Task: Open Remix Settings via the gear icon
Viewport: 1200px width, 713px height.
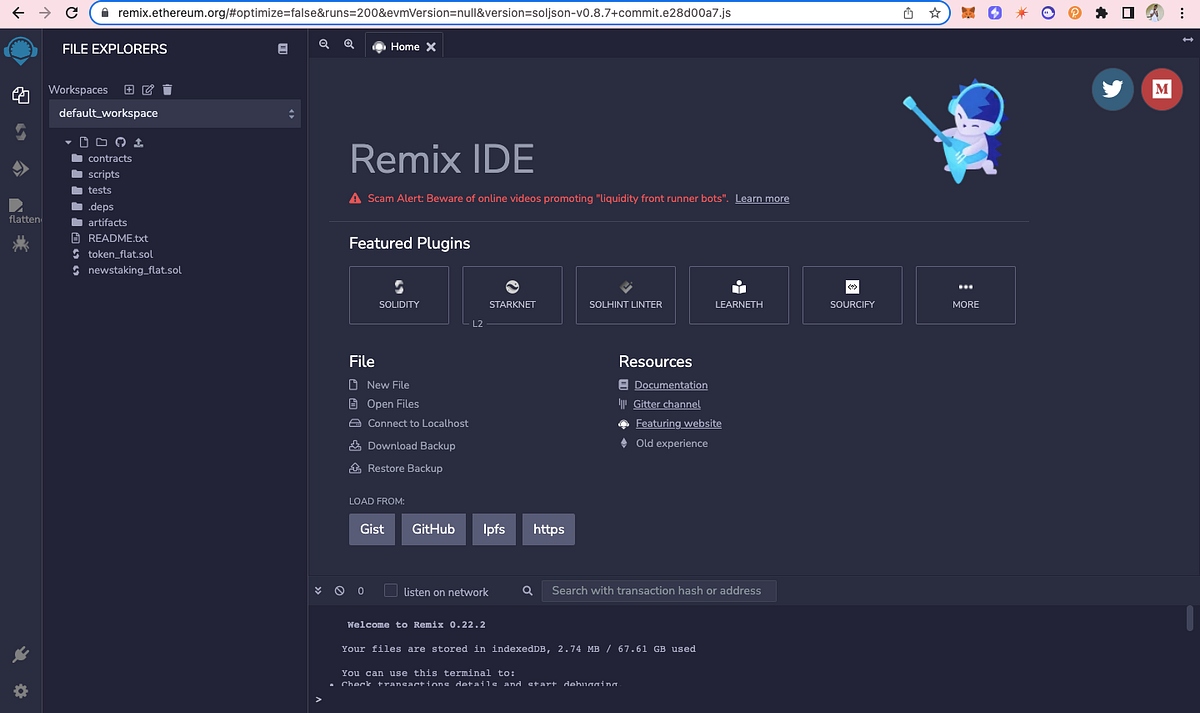Action: coord(21,691)
